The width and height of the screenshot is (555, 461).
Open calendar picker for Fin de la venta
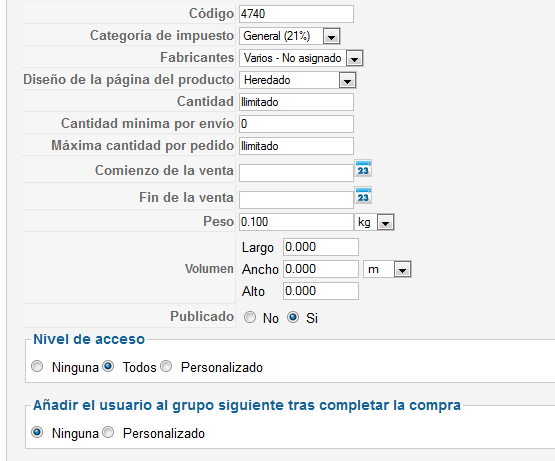pos(363,196)
